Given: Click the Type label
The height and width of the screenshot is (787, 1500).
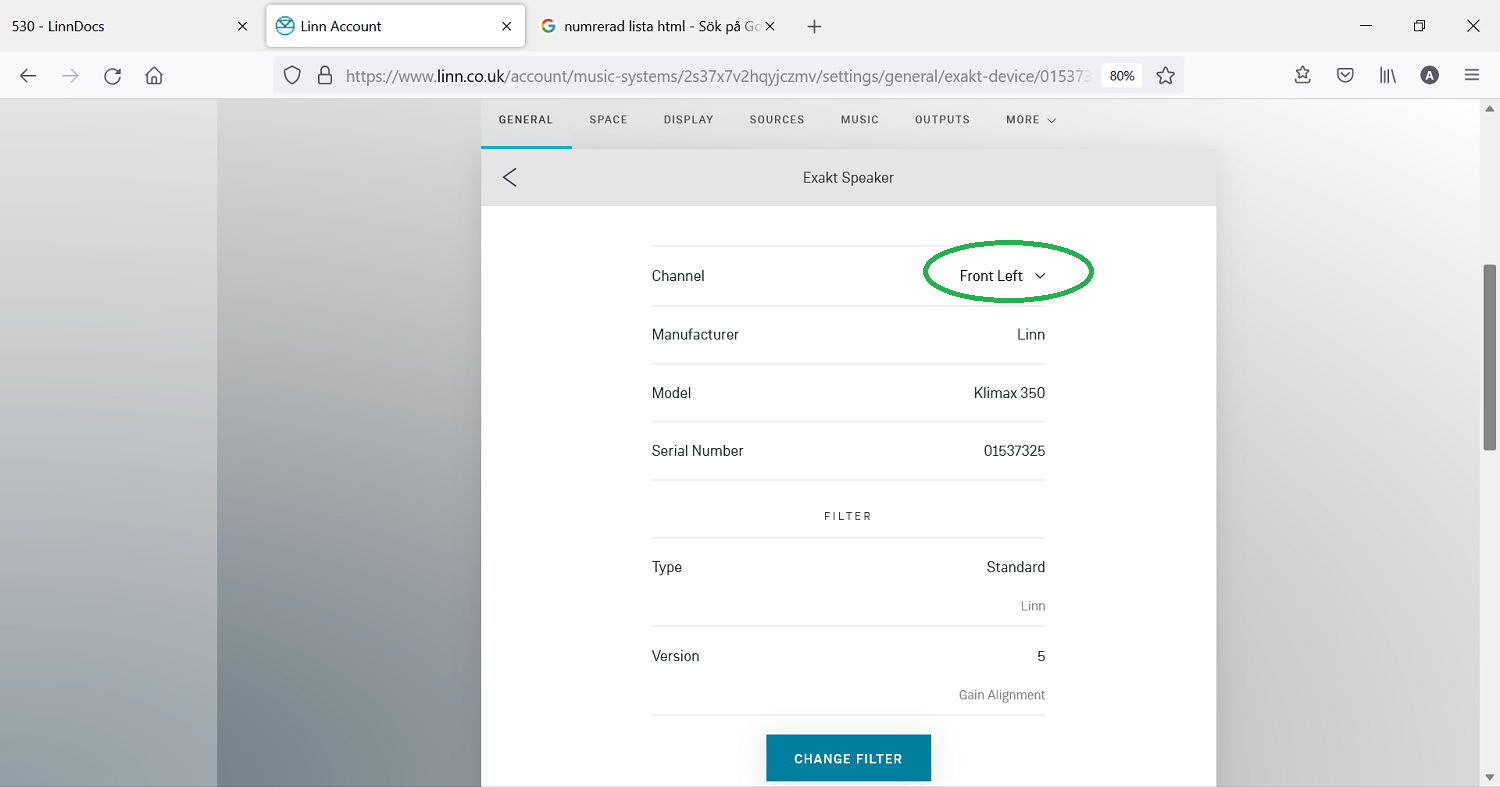Looking at the screenshot, I should coord(666,567).
